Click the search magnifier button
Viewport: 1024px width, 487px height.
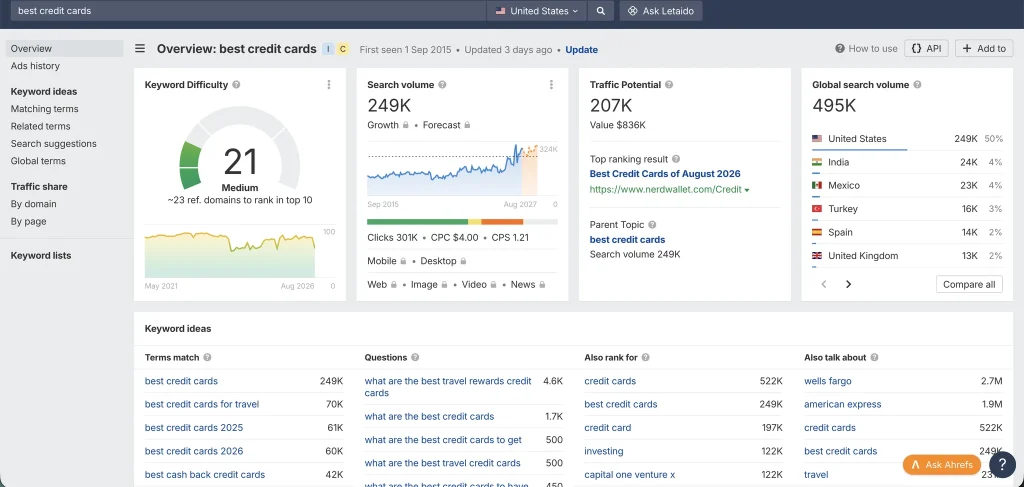(601, 10)
